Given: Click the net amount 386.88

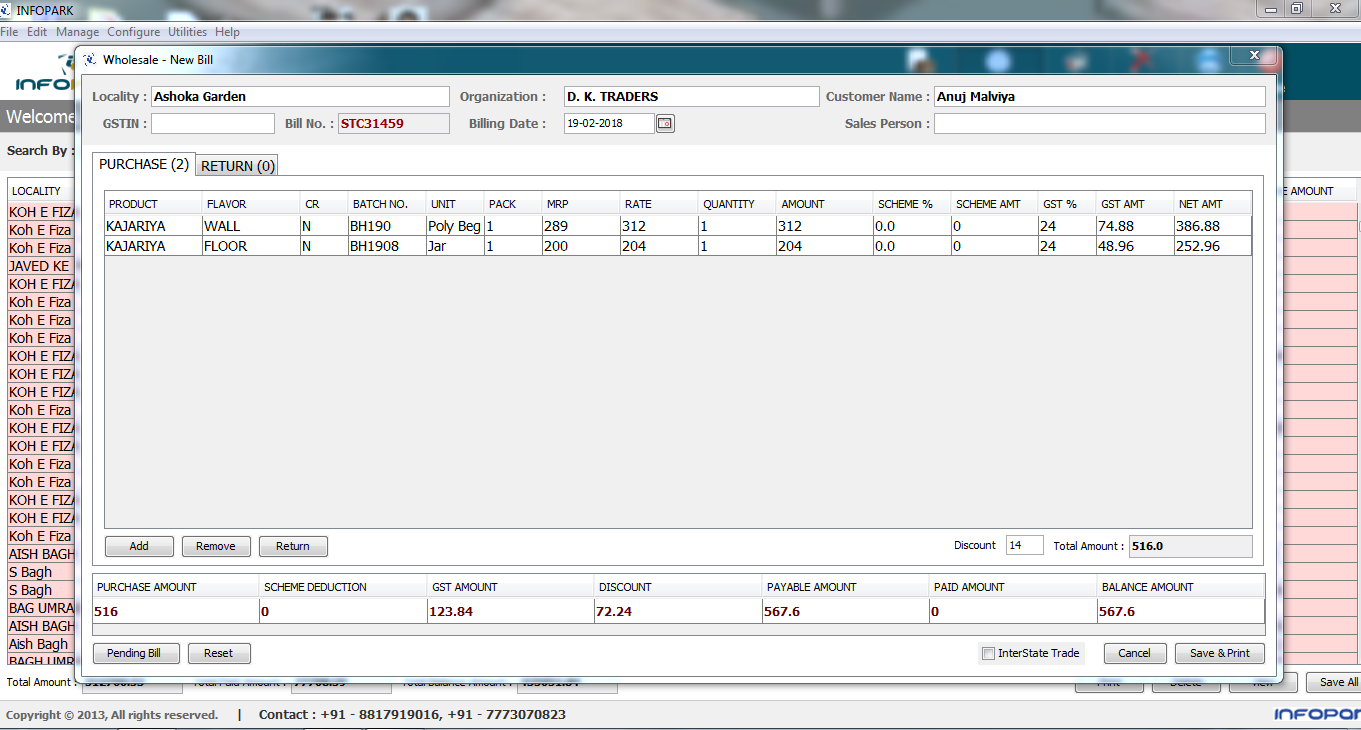Looking at the screenshot, I should coord(1213,226).
